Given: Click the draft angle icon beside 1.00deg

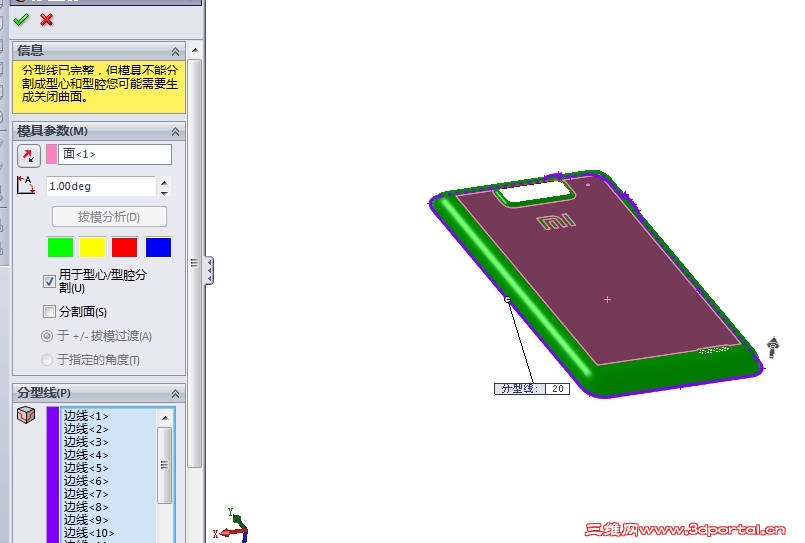Looking at the screenshot, I should tap(26, 185).
